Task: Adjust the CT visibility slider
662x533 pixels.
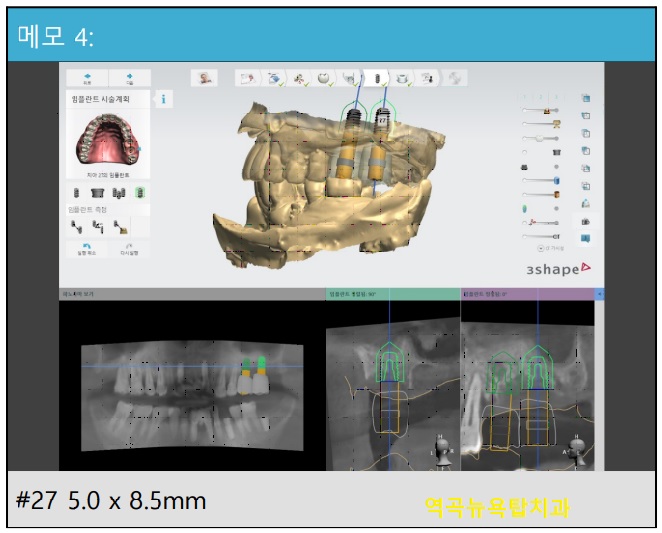Action: coord(542,237)
